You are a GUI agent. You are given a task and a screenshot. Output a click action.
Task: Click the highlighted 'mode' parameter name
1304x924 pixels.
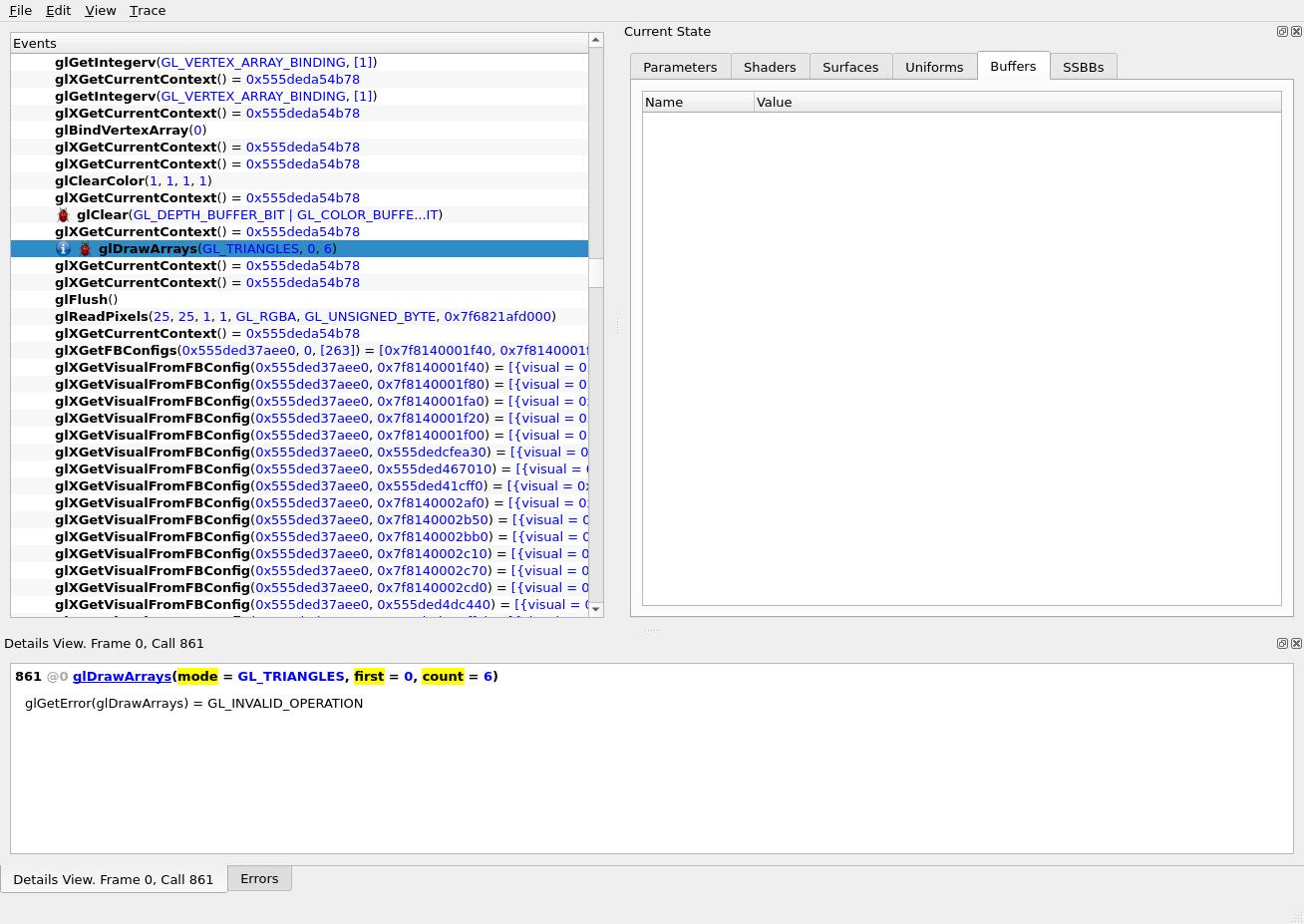(197, 676)
